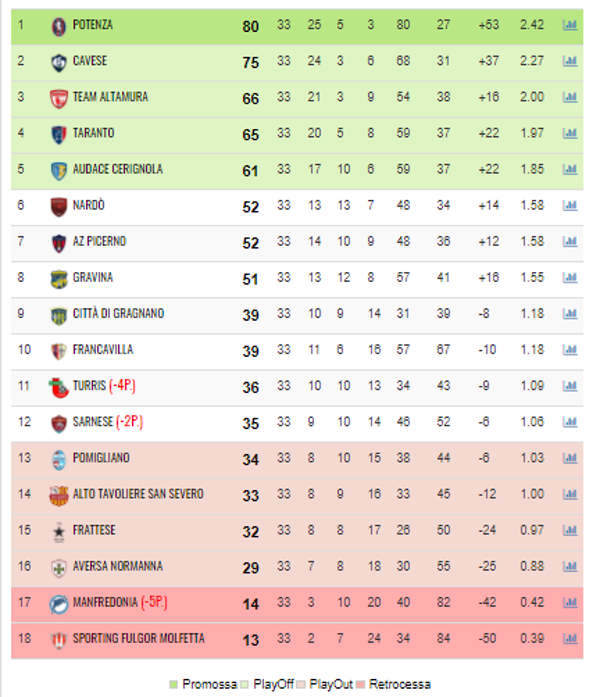Open the stats chart icon for Nardò

570,206
